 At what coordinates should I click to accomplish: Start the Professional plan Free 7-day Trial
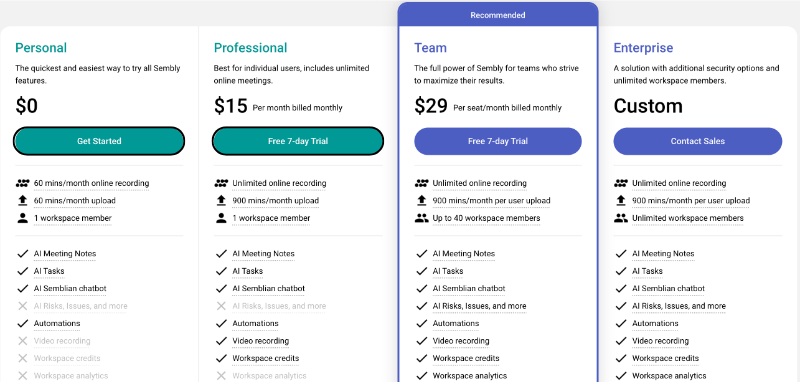pyautogui.click(x=297, y=141)
